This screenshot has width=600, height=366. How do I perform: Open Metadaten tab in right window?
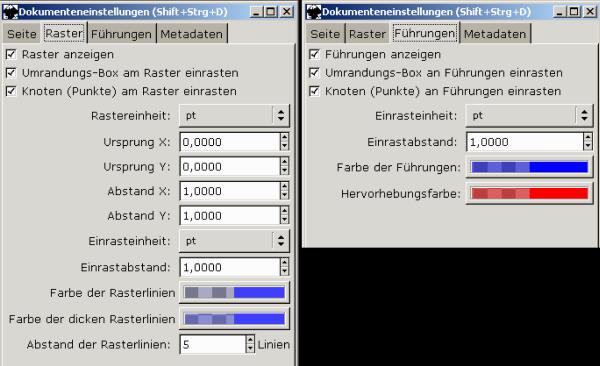pos(495,34)
